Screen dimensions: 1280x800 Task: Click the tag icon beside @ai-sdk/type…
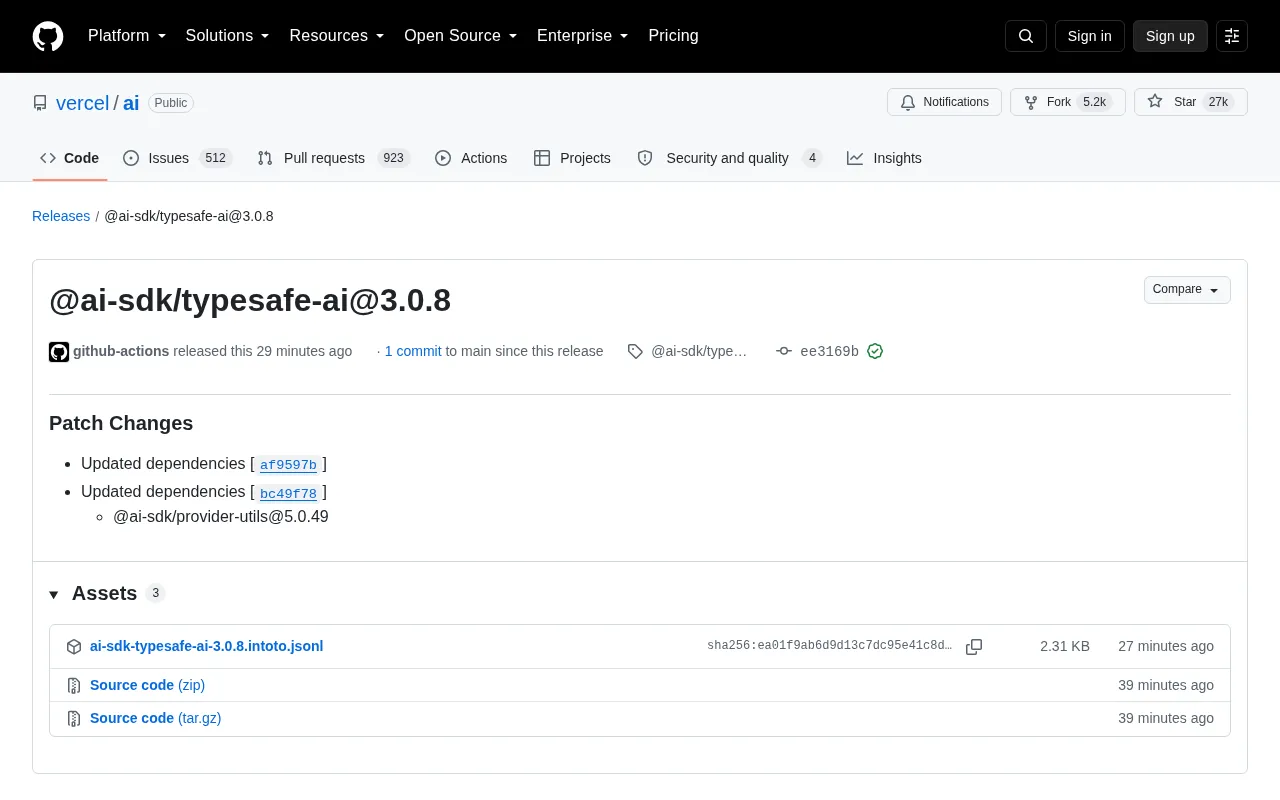coord(635,351)
